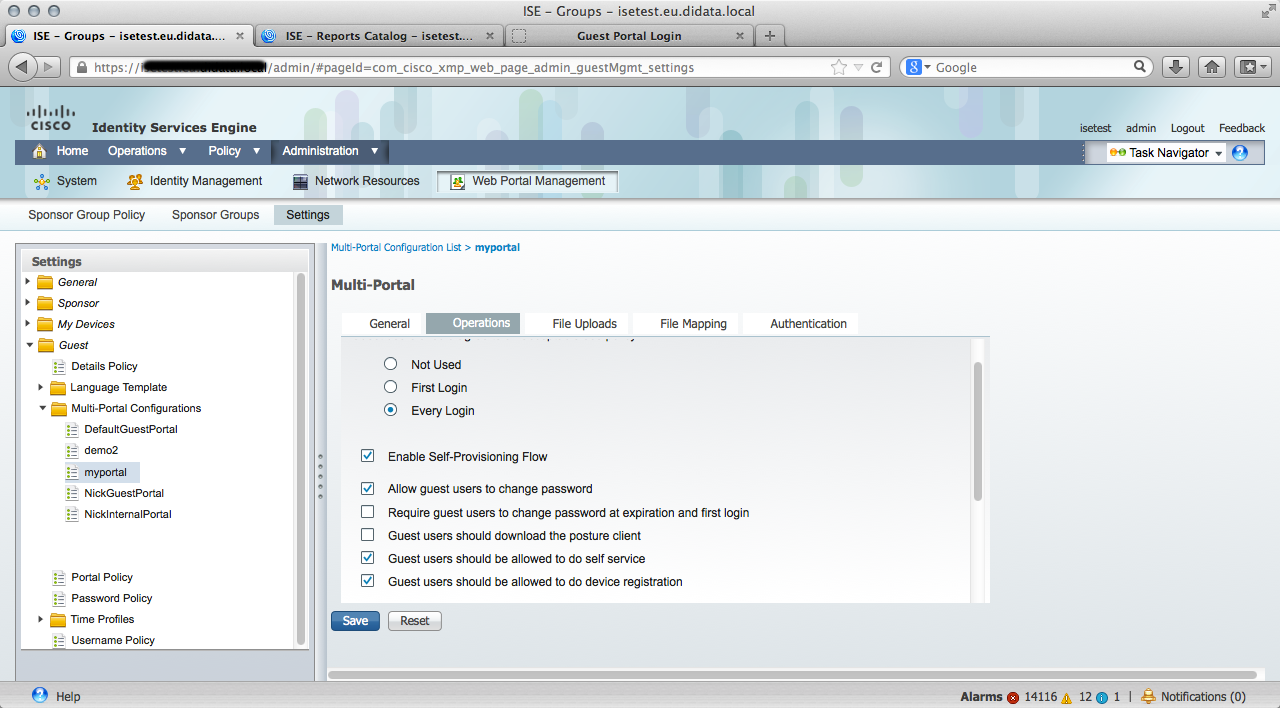Click the Save button
The width and height of the screenshot is (1280, 708).
(355, 621)
